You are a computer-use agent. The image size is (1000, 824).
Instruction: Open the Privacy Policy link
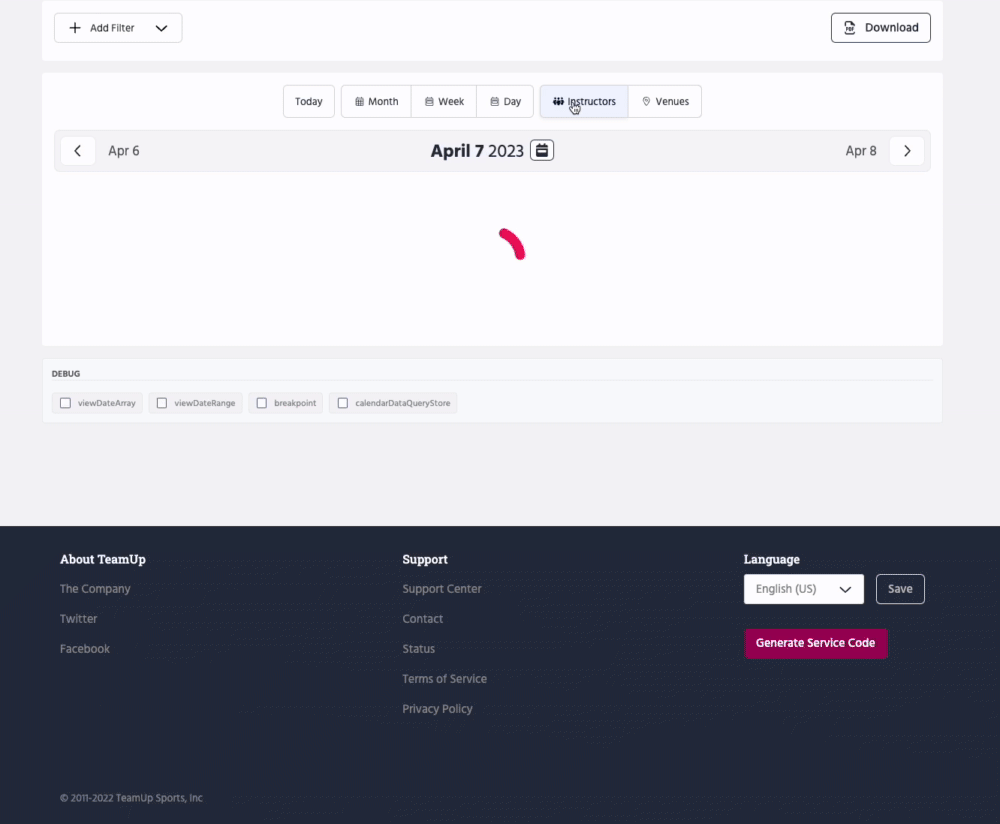point(437,709)
